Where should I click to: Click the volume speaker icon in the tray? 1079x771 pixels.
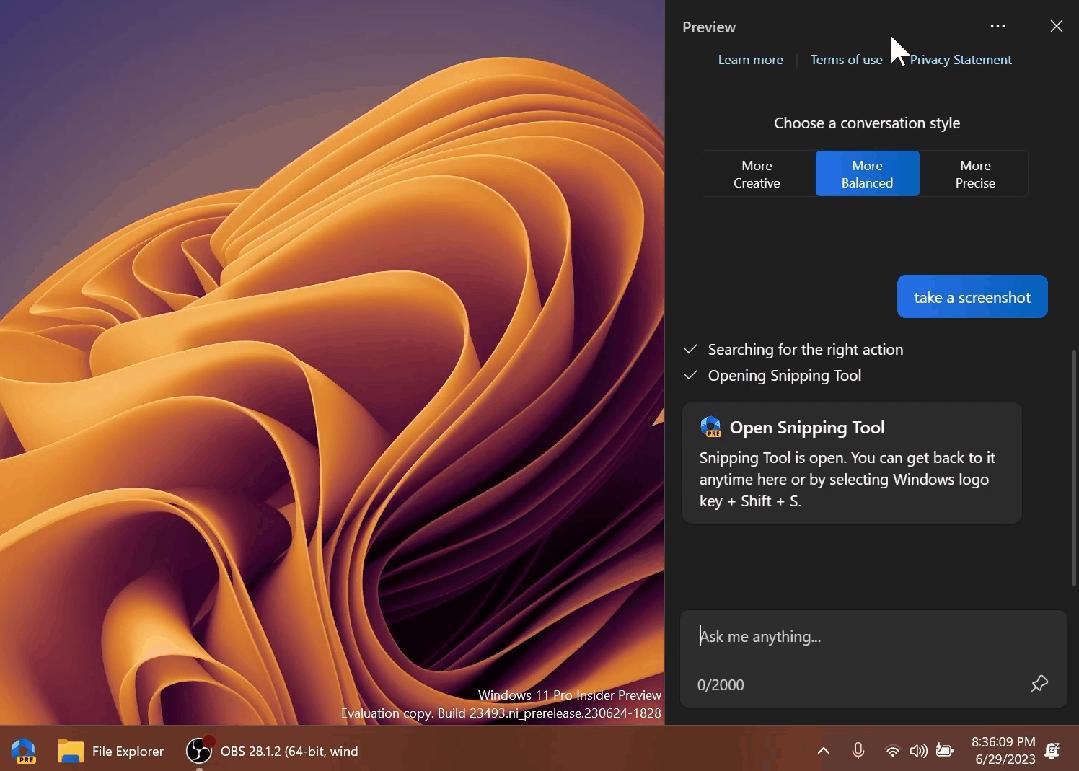click(x=918, y=751)
